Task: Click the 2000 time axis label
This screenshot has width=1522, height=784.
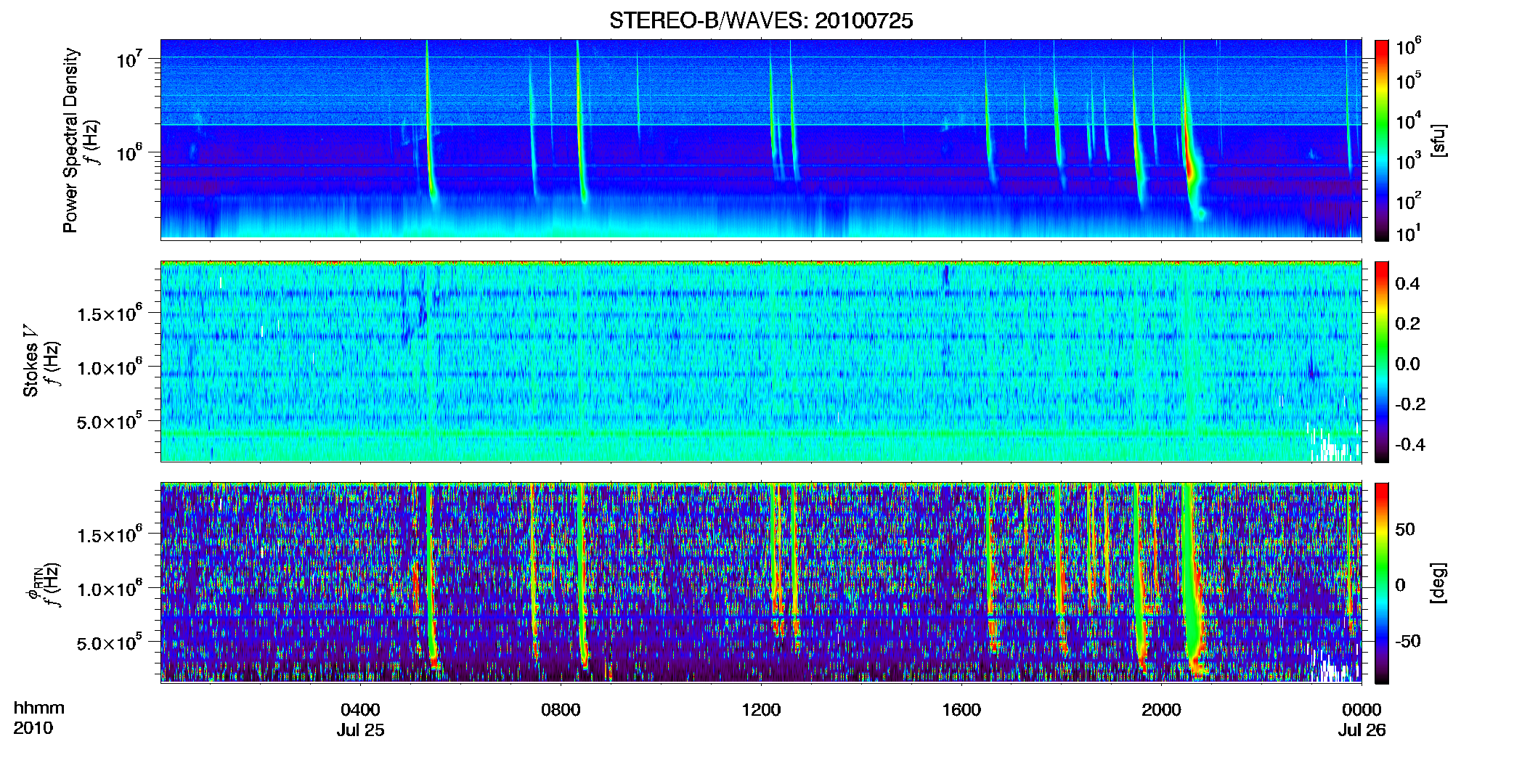Action: tap(1161, 709)
